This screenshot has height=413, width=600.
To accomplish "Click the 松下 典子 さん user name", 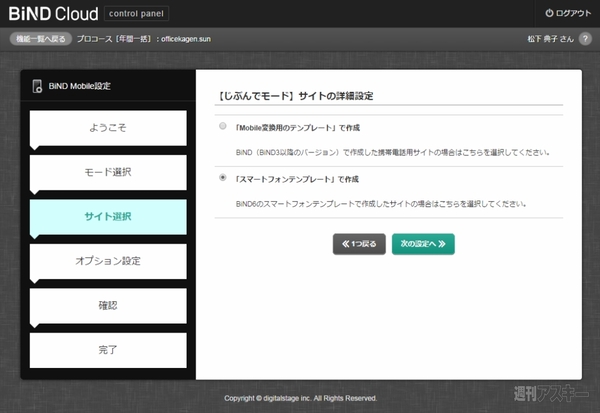I will point(550,39).
